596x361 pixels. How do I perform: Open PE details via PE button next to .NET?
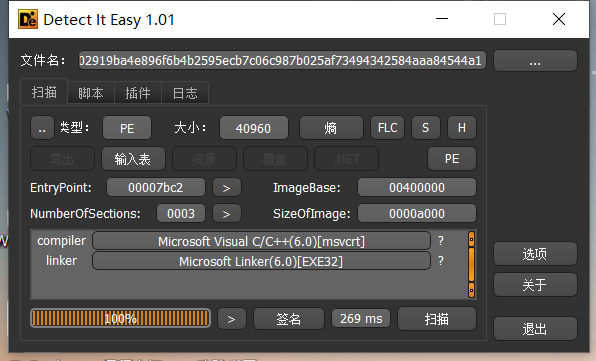(x=452, y=159)
